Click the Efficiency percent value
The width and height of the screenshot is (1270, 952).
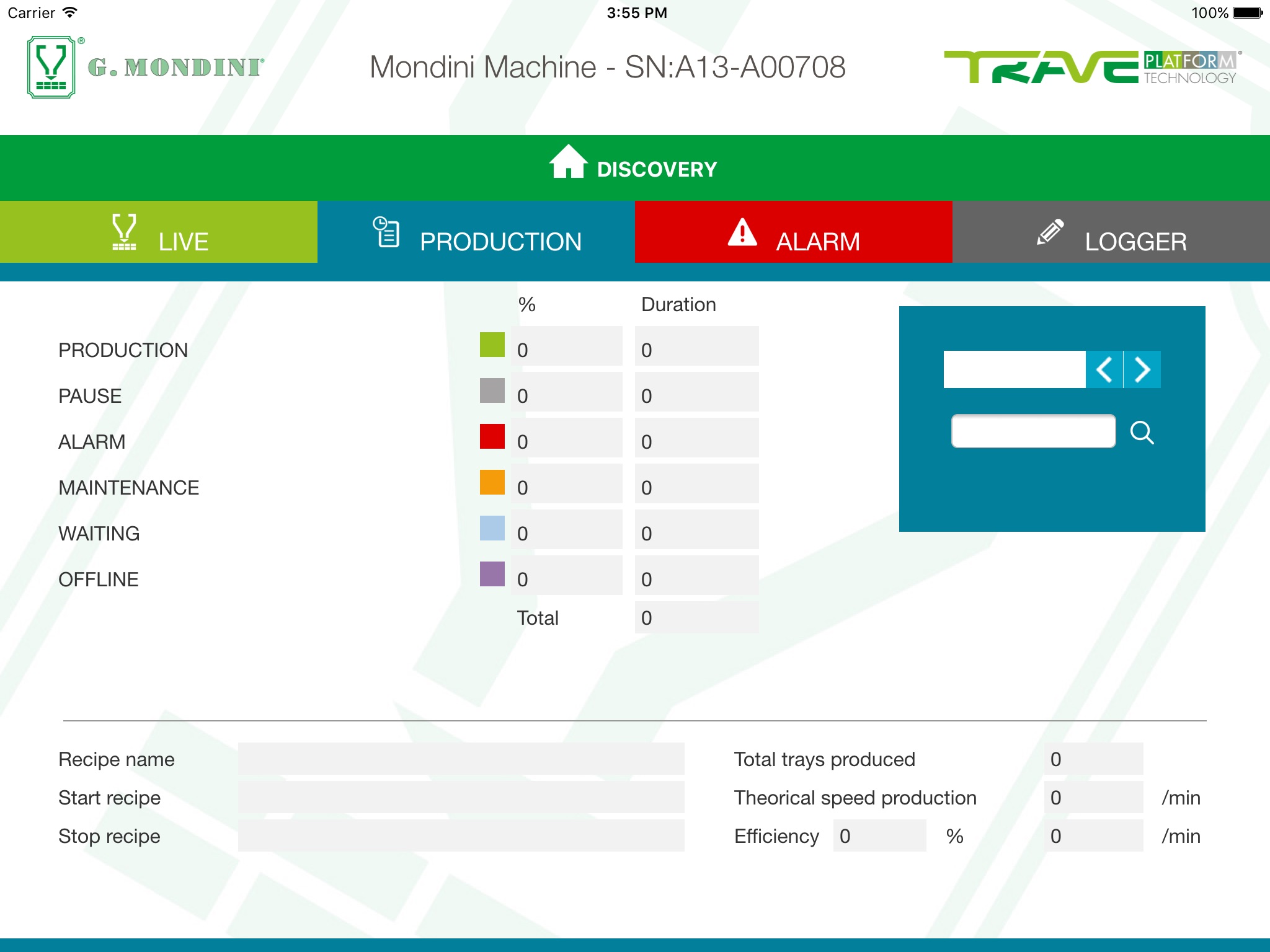[x=880, y=835]
